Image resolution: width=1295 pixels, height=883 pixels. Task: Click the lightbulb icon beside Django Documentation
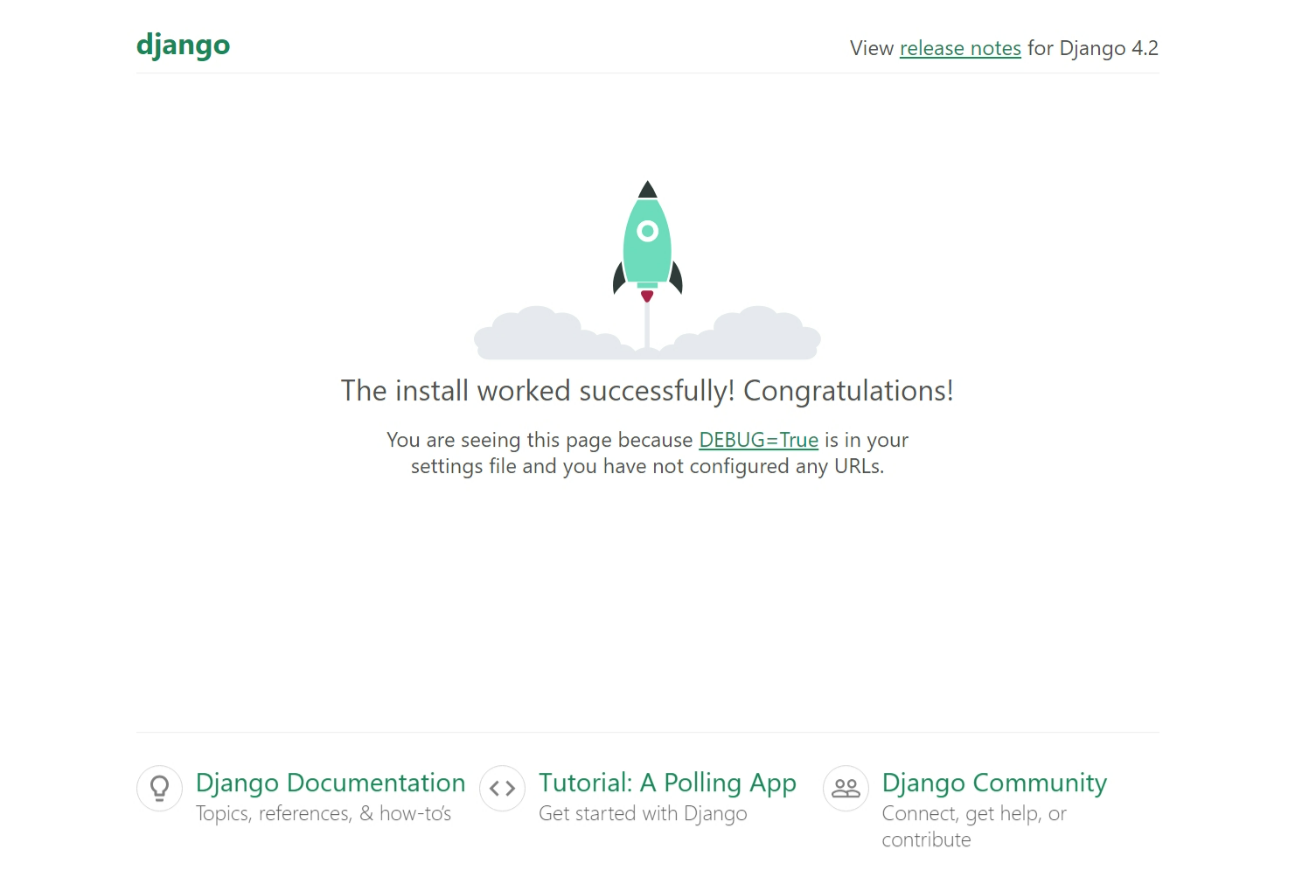(159, 788)
